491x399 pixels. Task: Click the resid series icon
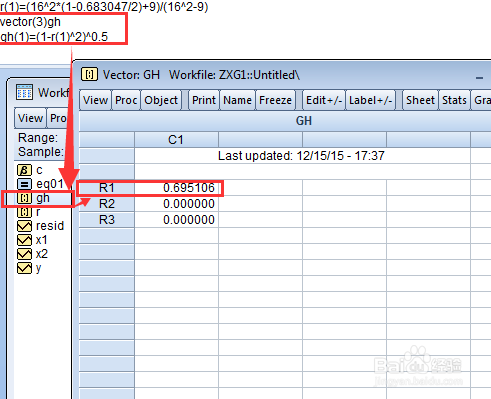24,226
